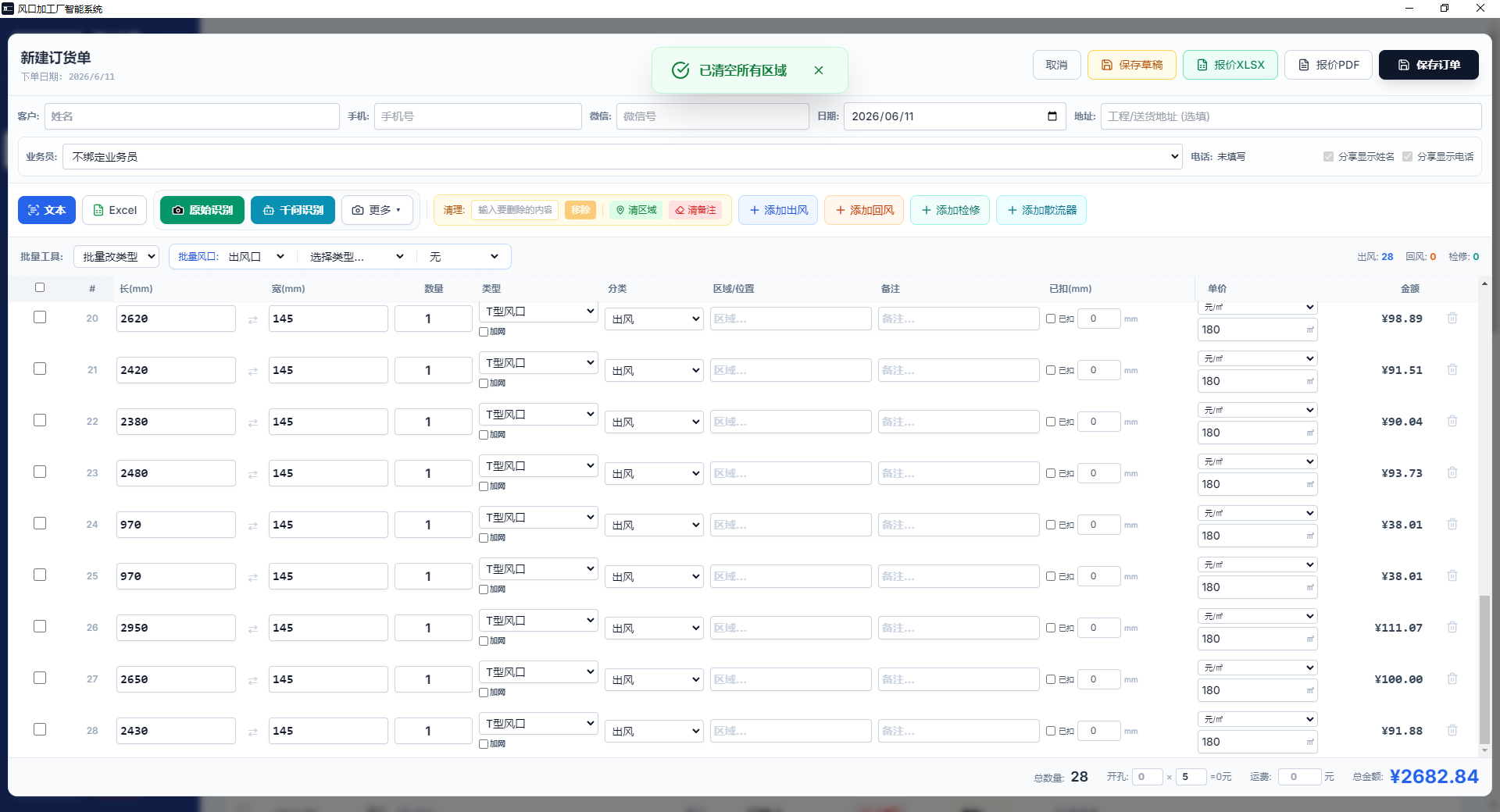Delete row 22 with the trash icon
This screenshot has width=1500, height=812.
click(1452, 421)
